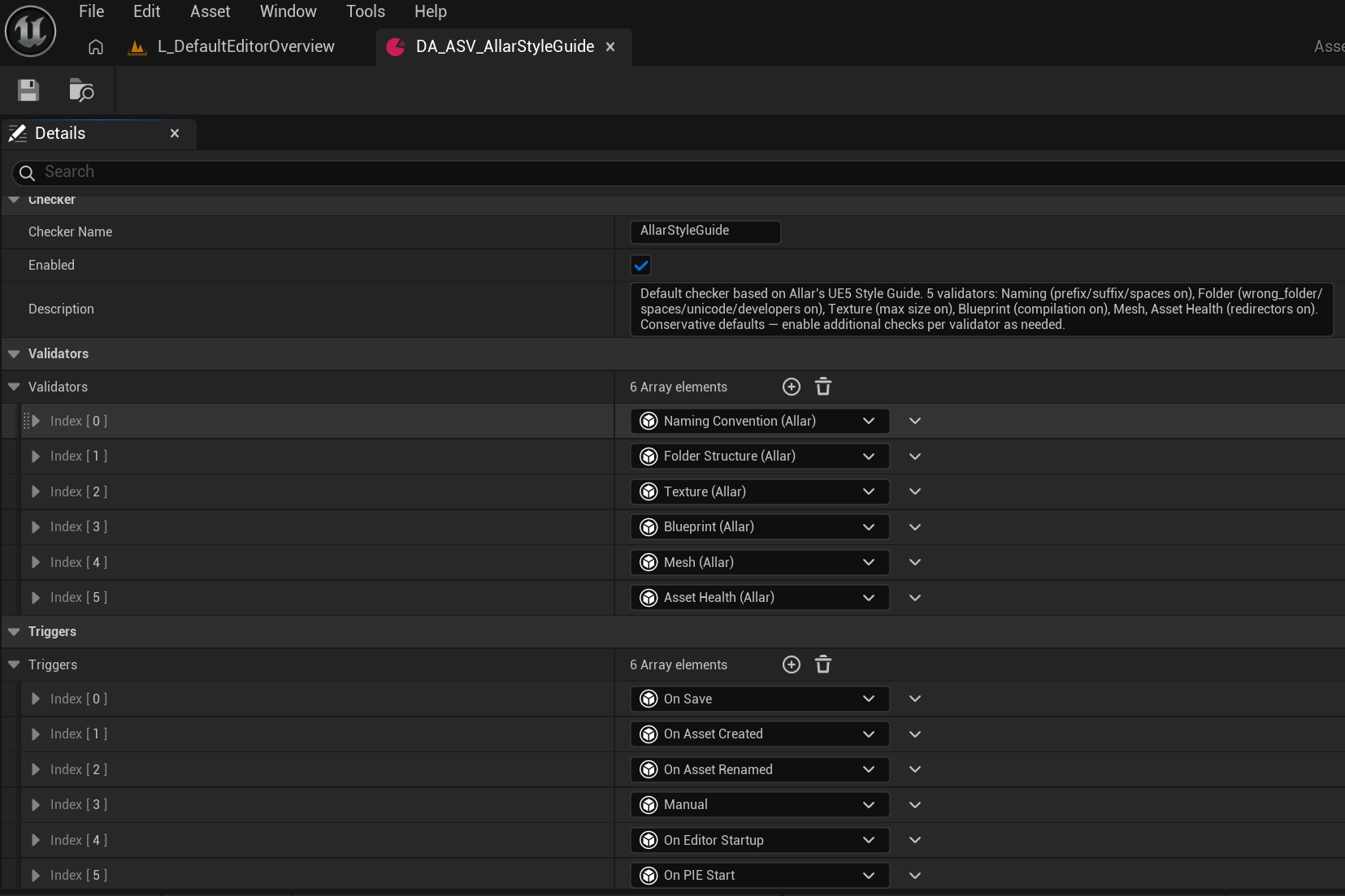This screenshot has width=1345, height=896.
Task: Expand Validators Index [ 4 ] row
Action: click(36, 562)
